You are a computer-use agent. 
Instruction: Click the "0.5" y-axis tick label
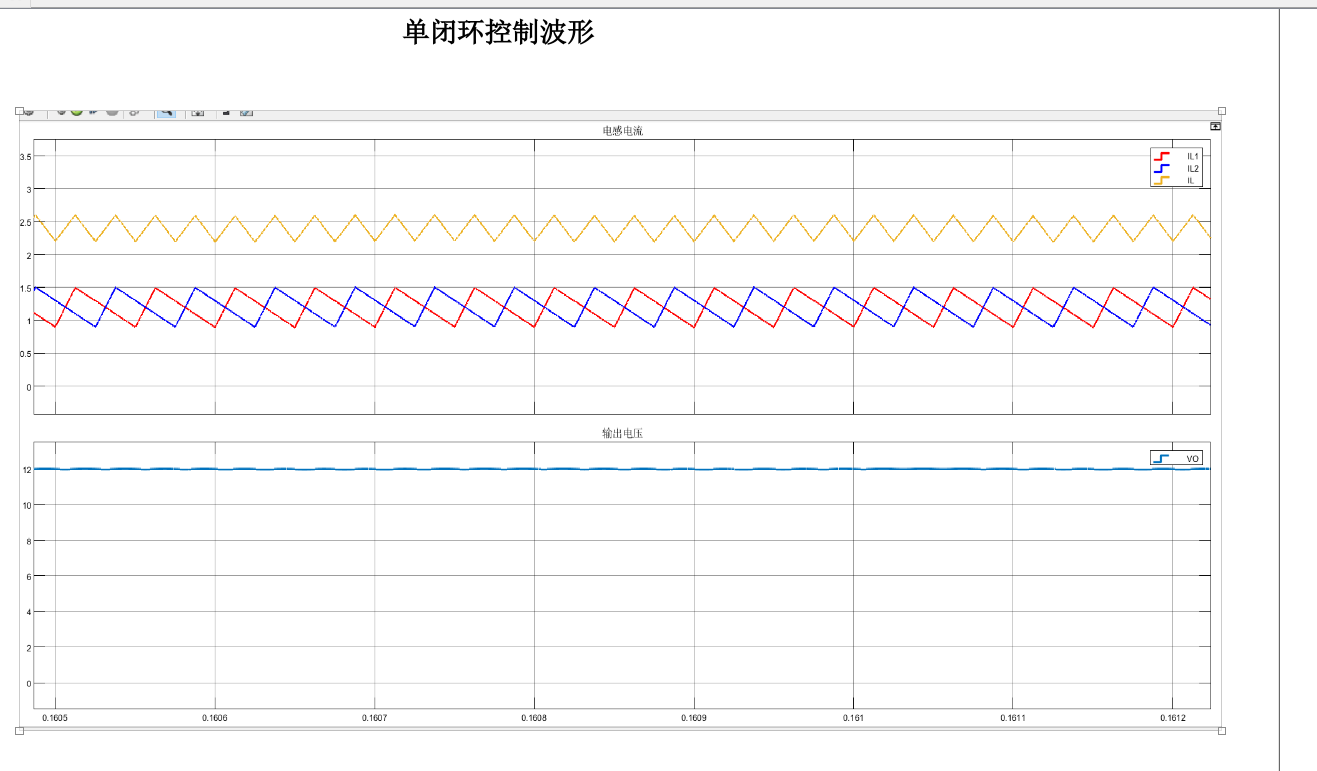pos(25,354)
